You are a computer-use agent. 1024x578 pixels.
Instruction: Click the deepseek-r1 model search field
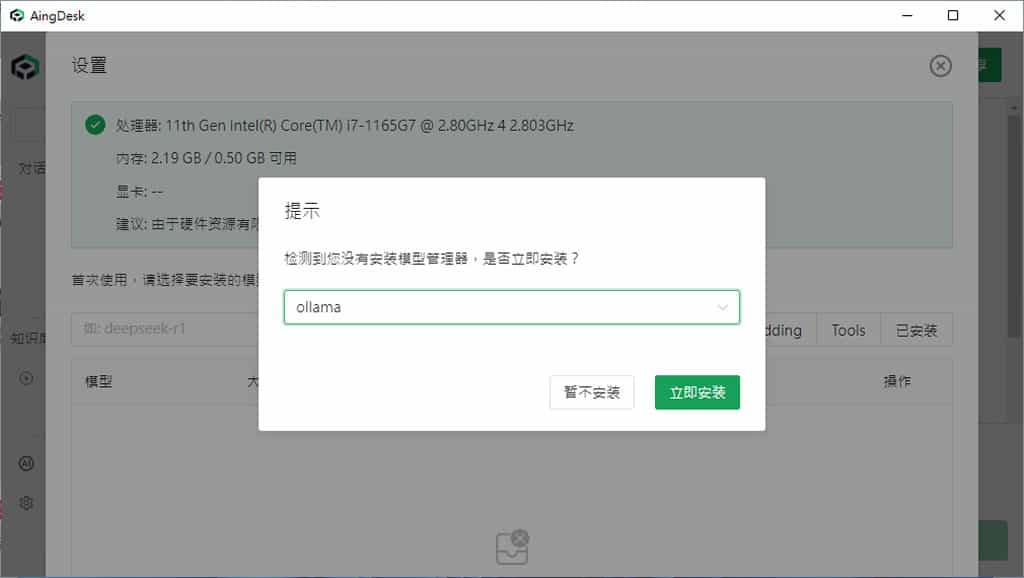tap(167, 329)
